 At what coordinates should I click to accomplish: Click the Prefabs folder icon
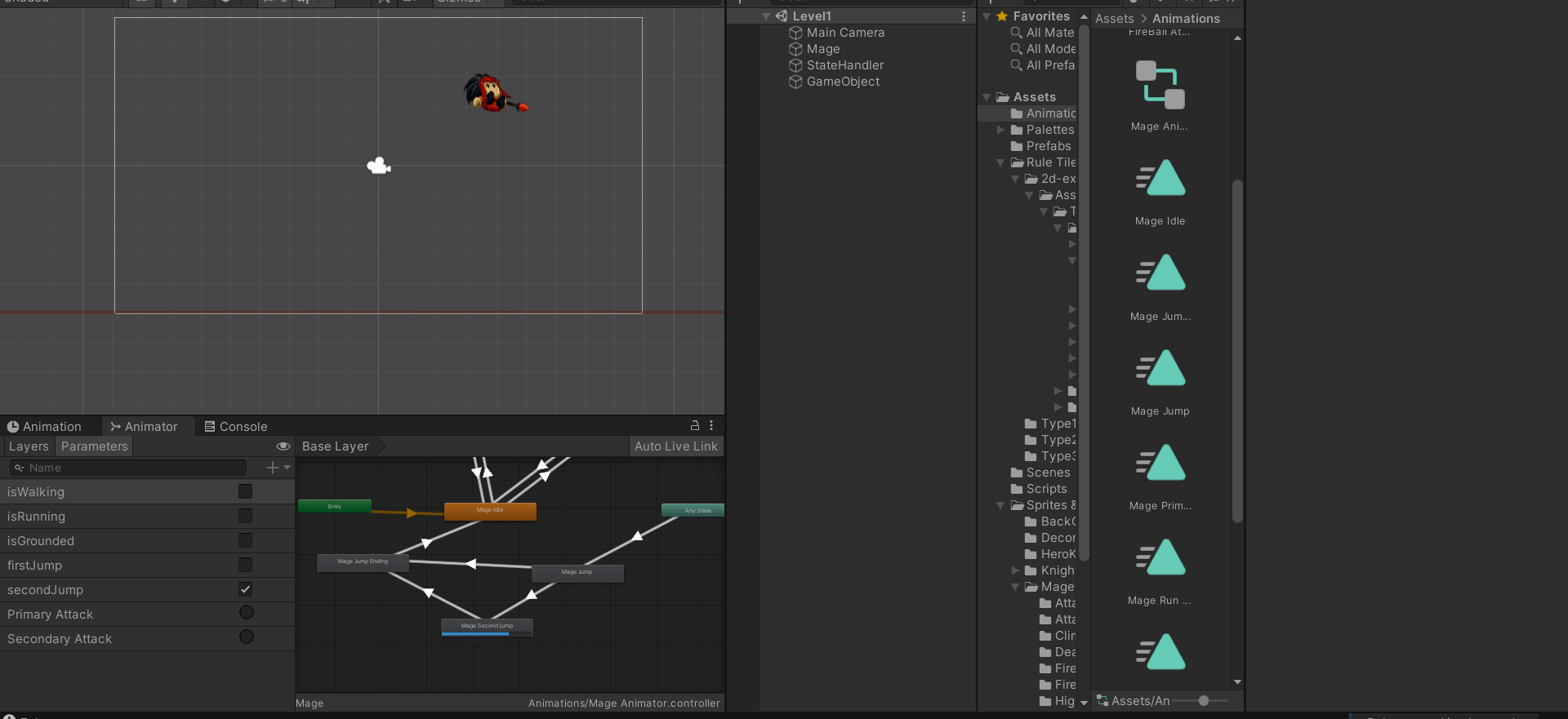point(1017,146)
